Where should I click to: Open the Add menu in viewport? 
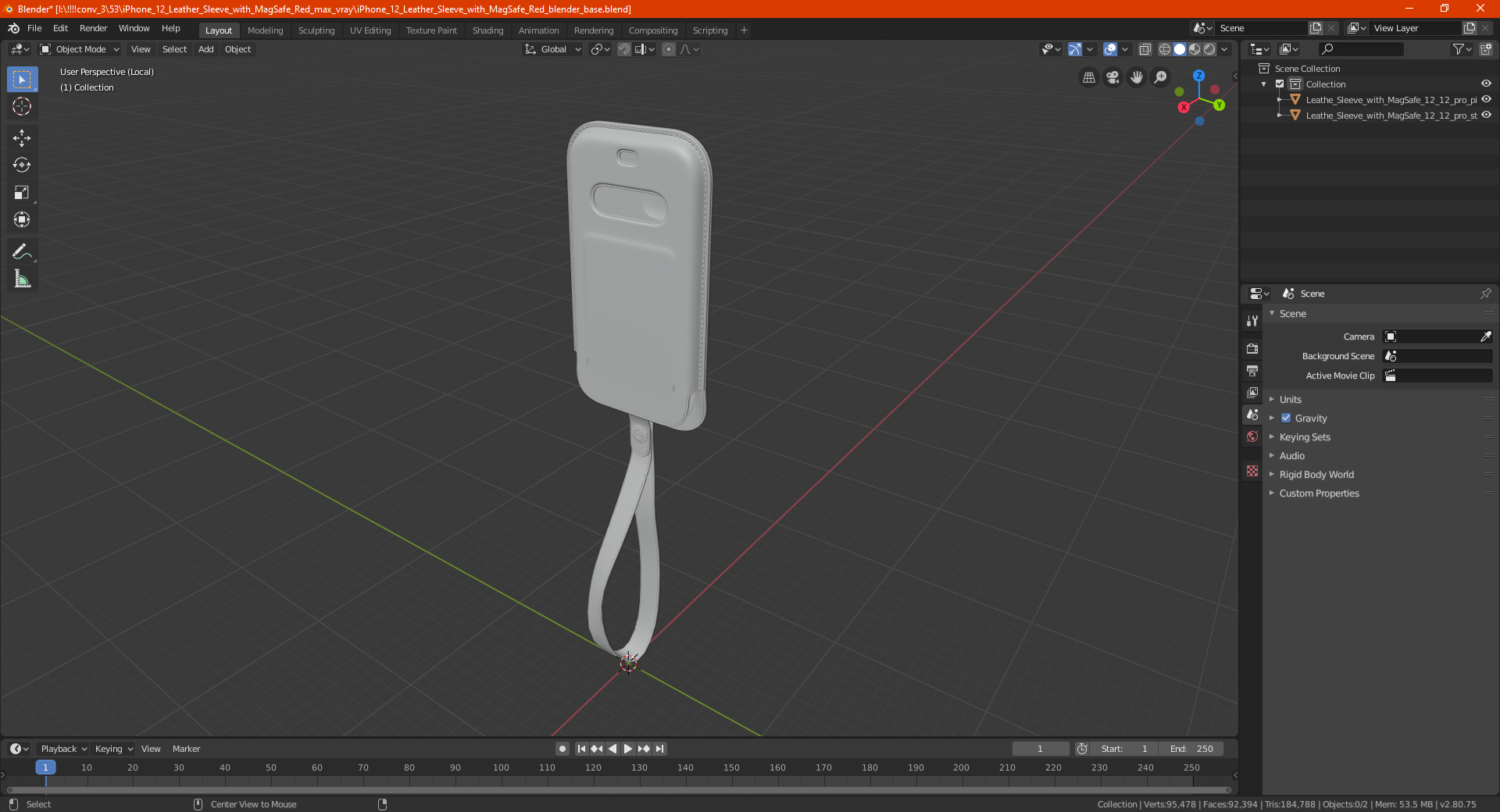[x=206, y=49]
